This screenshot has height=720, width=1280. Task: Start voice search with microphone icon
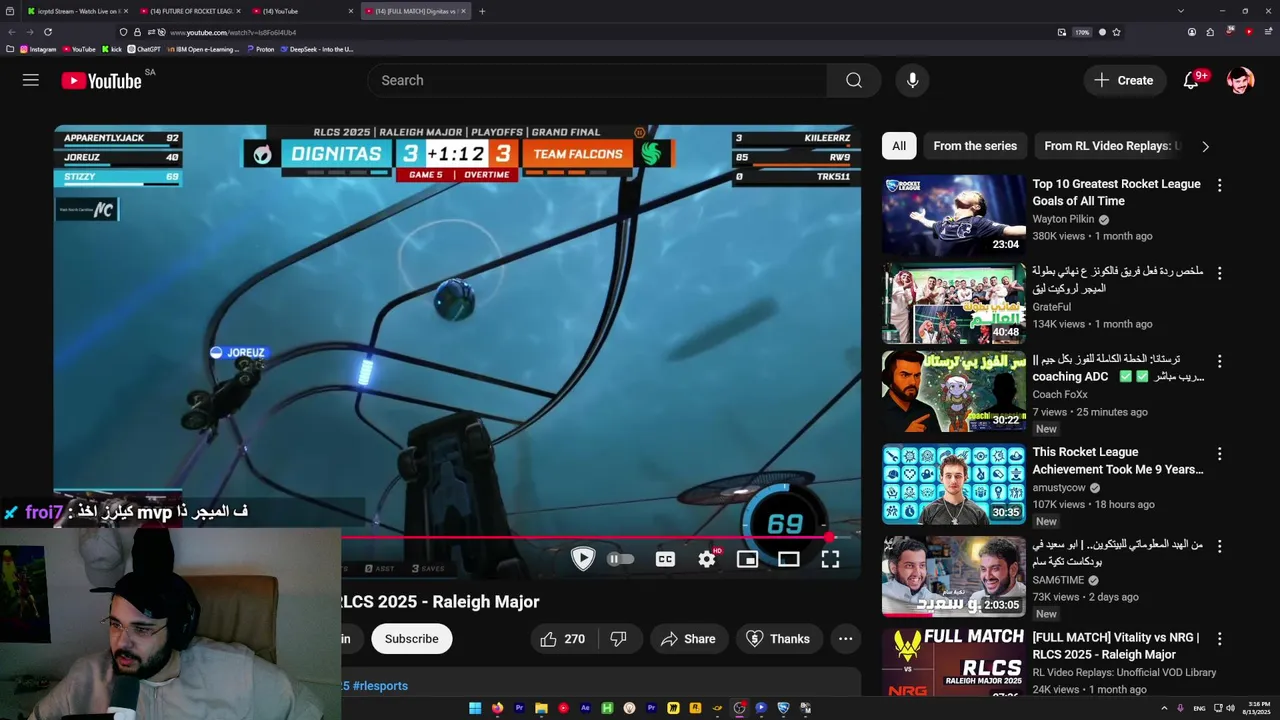[x=912, y=80]
